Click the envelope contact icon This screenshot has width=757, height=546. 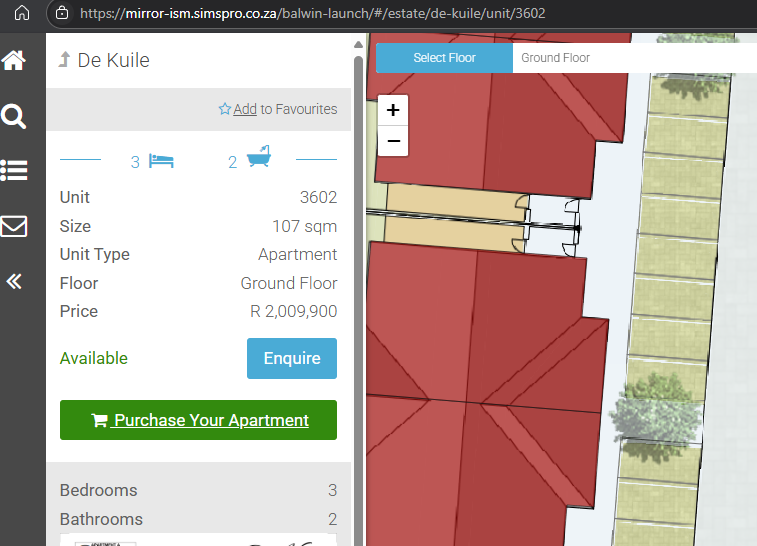[14, 226]
